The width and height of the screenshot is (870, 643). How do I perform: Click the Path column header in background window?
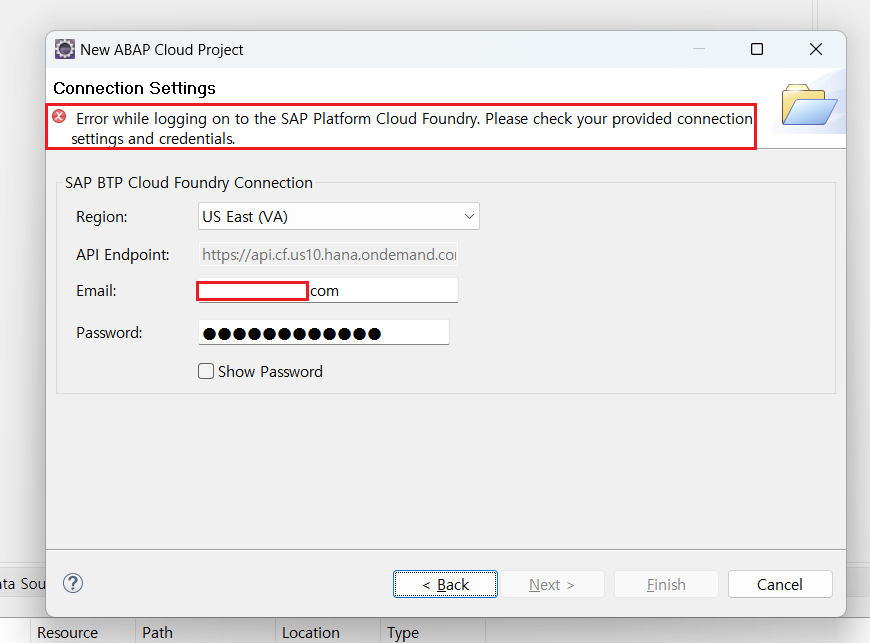pos(157,632)
